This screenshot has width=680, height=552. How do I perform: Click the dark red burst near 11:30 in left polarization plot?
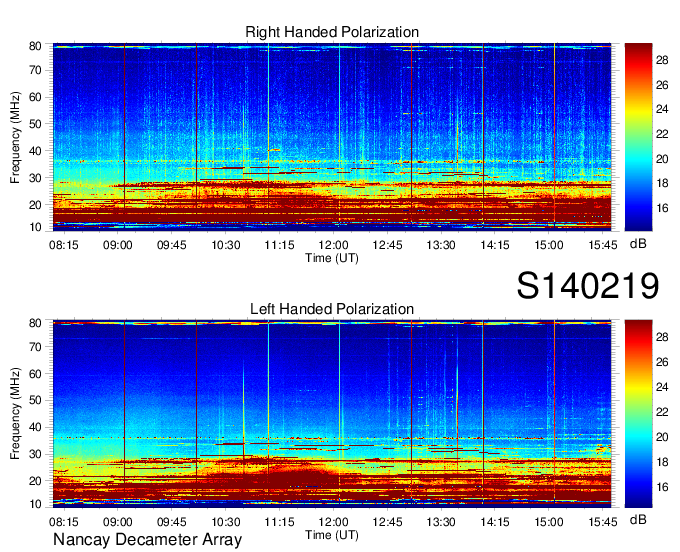point(299,477)
